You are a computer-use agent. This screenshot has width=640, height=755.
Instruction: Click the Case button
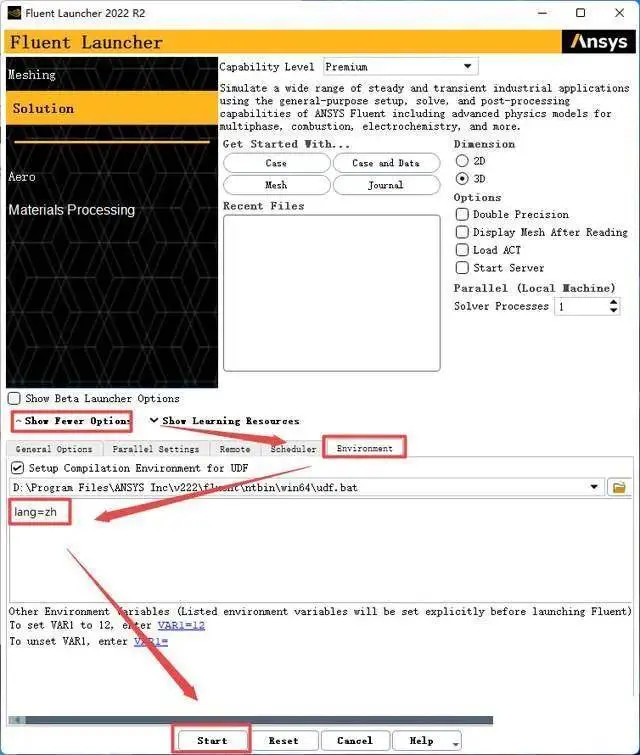[x=276, y=163]
